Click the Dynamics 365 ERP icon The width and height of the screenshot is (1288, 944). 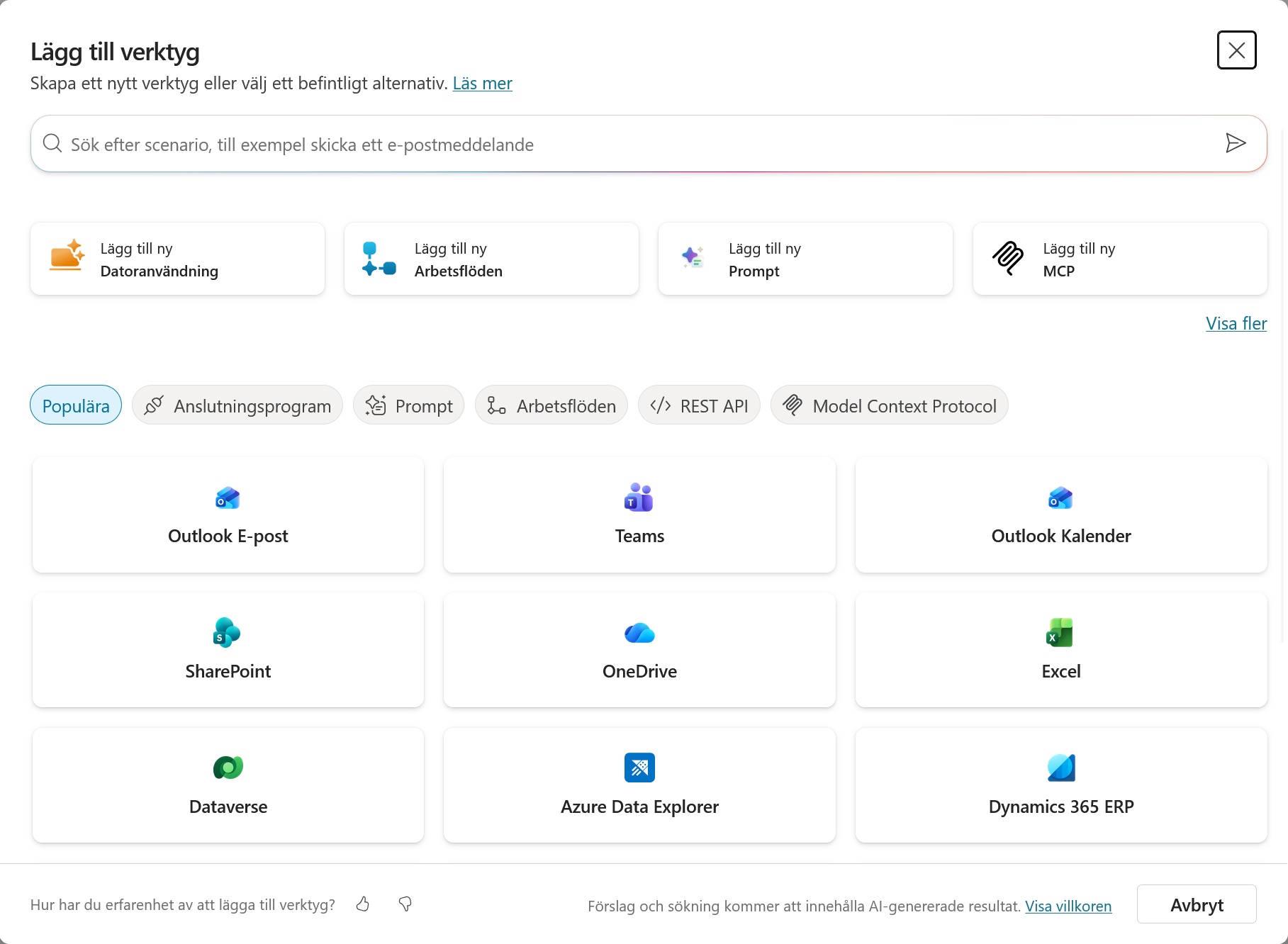[1061, 768]
